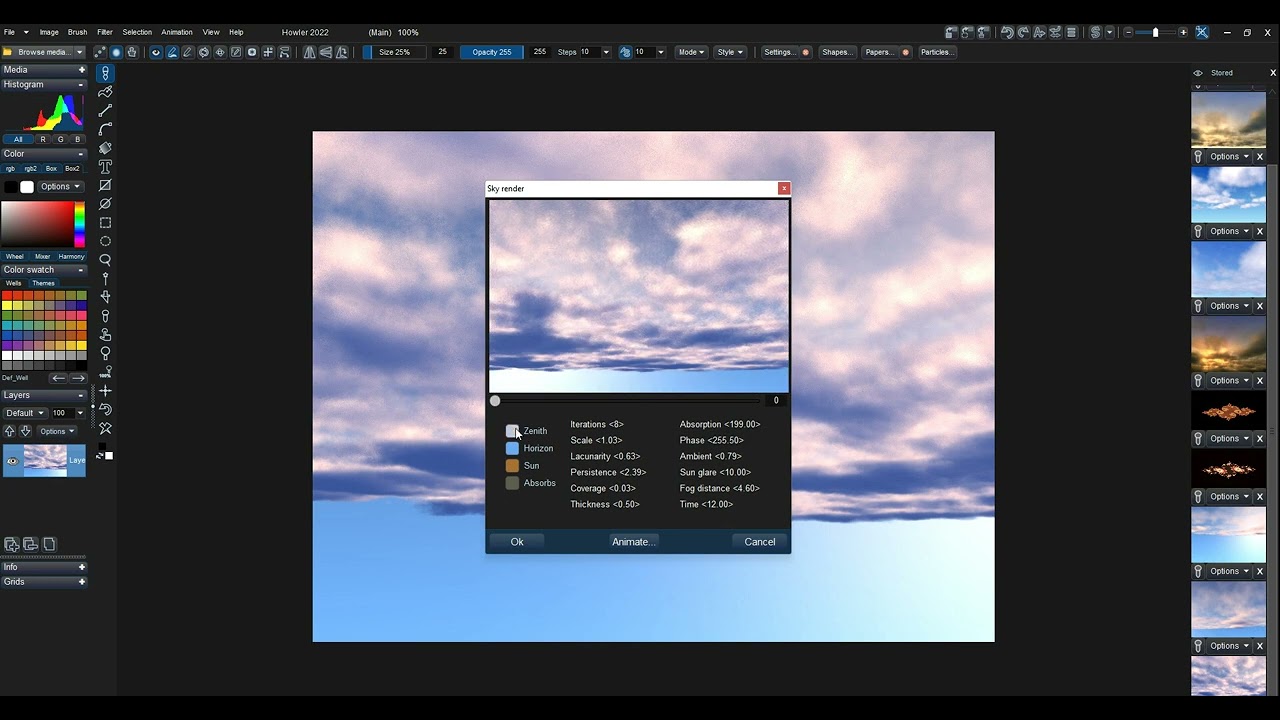Click the hand pan icon in brush toolbar
This screenshot has height=720, width=1280.
pyautogui.click(x=132, y=52)
